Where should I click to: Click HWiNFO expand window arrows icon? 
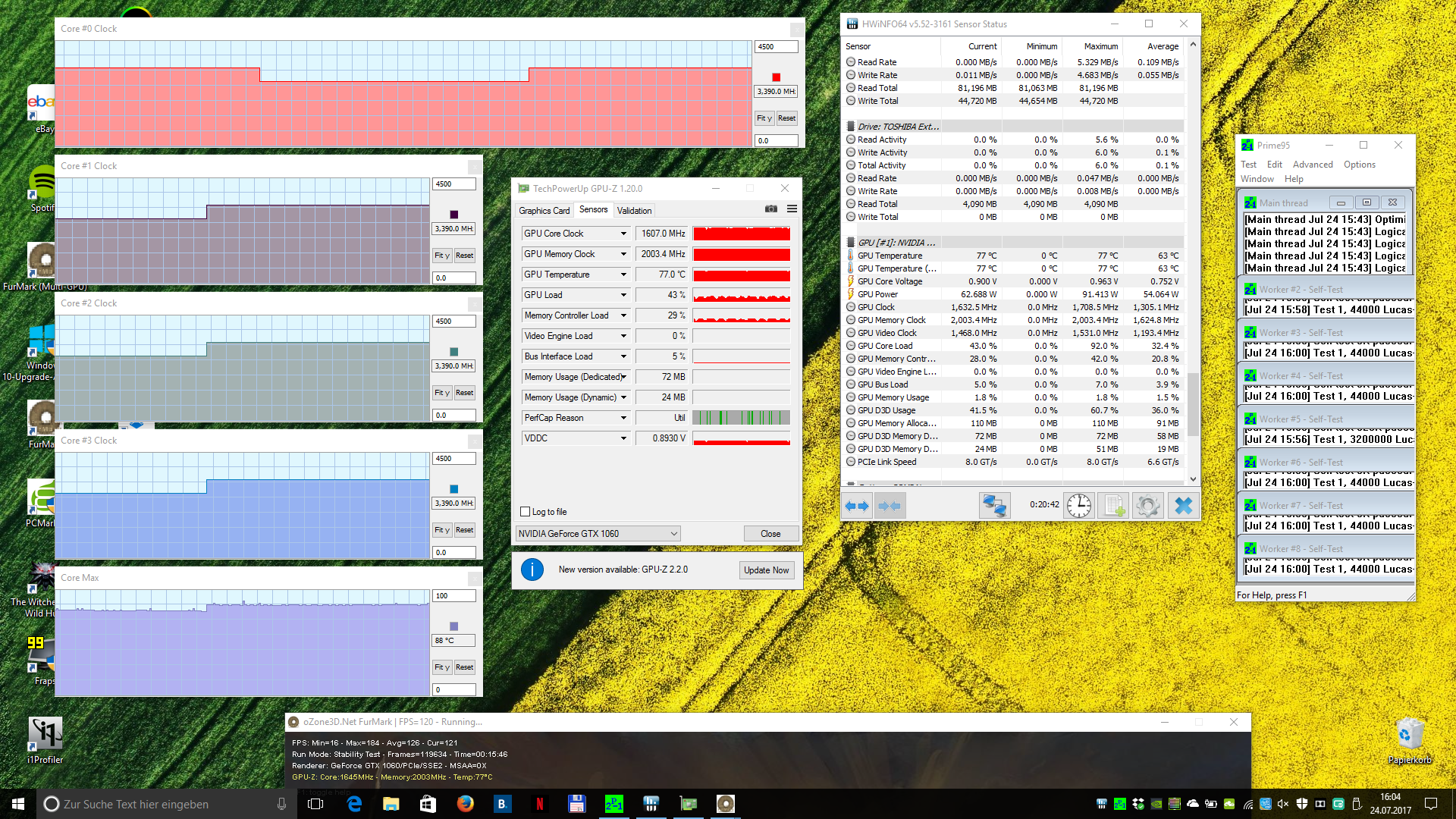857,506
